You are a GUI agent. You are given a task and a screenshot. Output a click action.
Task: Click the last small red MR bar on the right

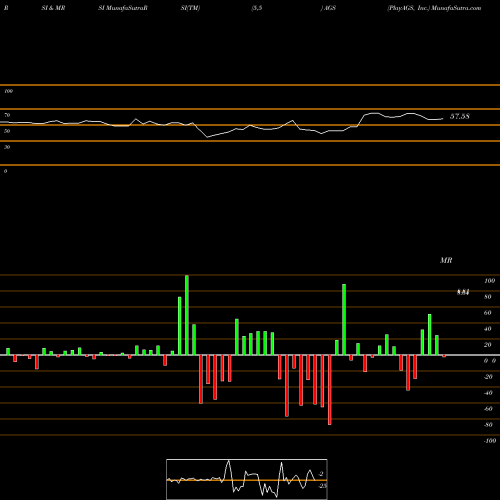pyautogui.click(x=444, y=356)
